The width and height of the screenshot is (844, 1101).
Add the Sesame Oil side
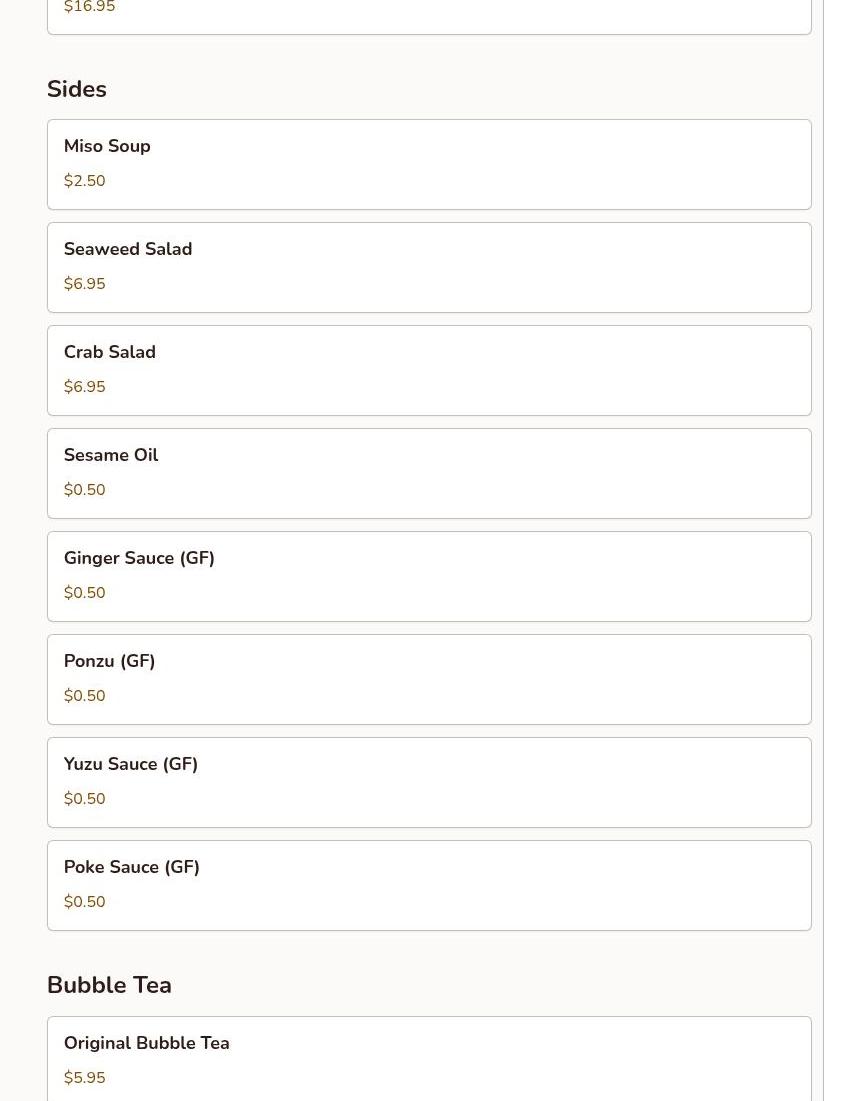coord(428,473)
